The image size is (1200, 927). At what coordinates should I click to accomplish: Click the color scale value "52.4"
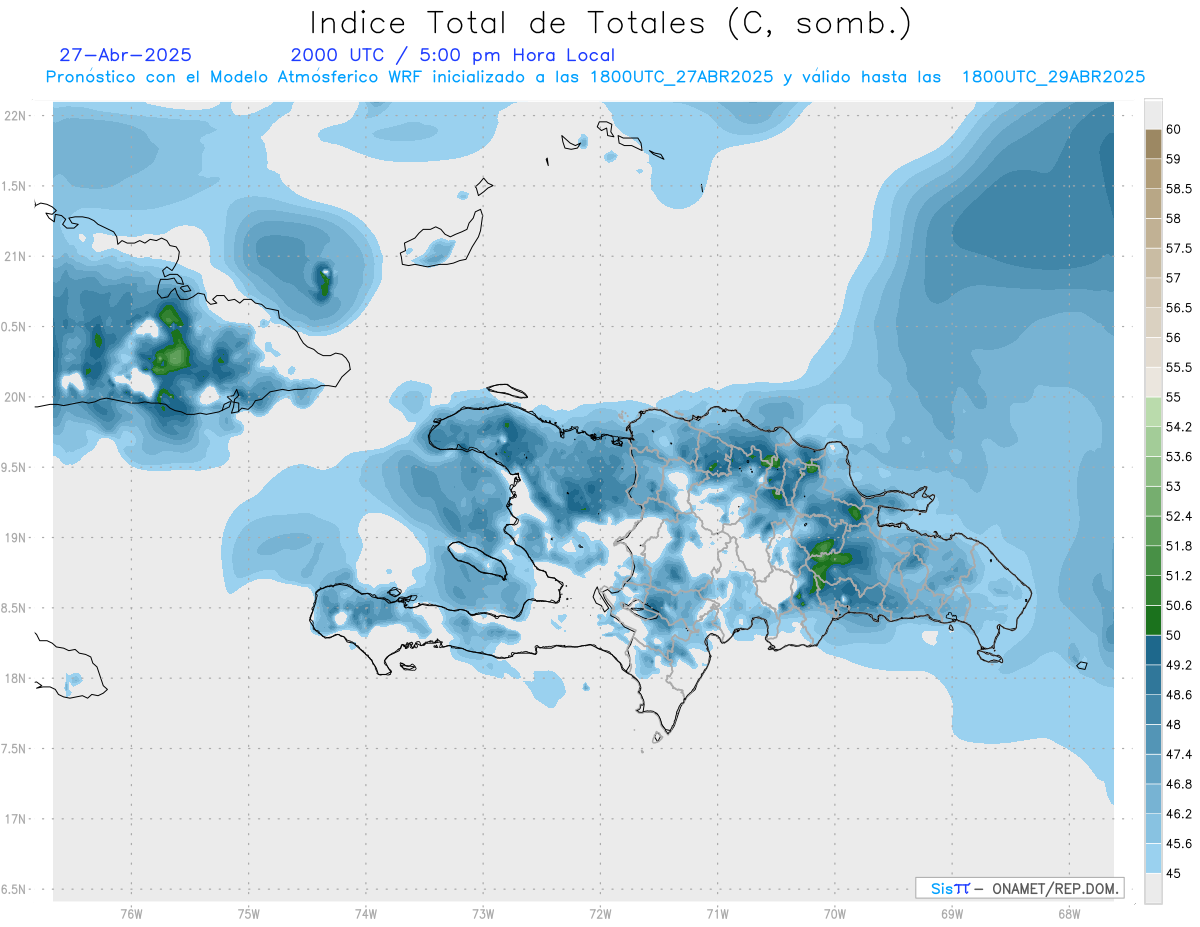click(x=1179, y=516)
